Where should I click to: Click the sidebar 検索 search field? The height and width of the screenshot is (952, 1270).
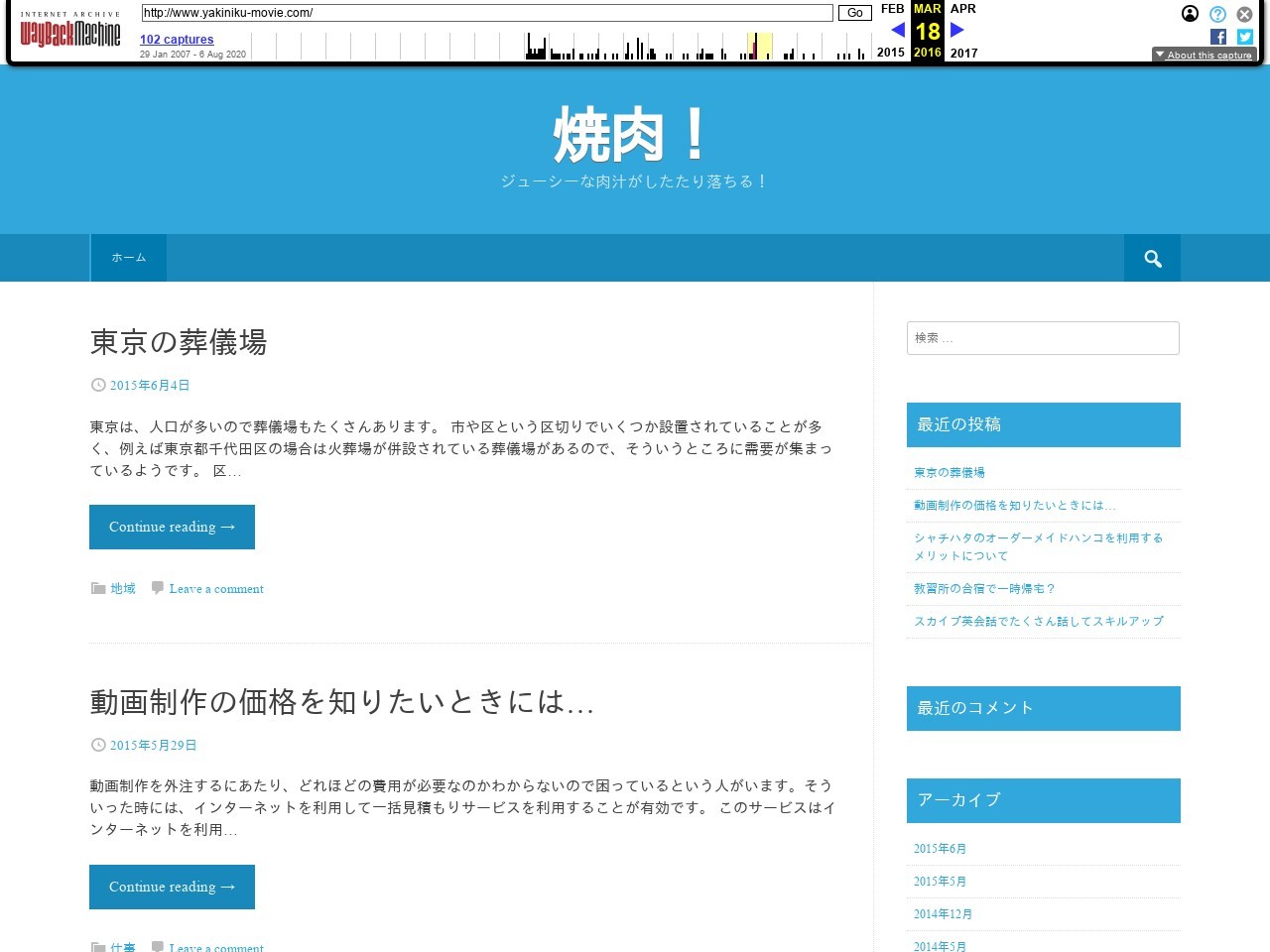[x=1043, y=338]
